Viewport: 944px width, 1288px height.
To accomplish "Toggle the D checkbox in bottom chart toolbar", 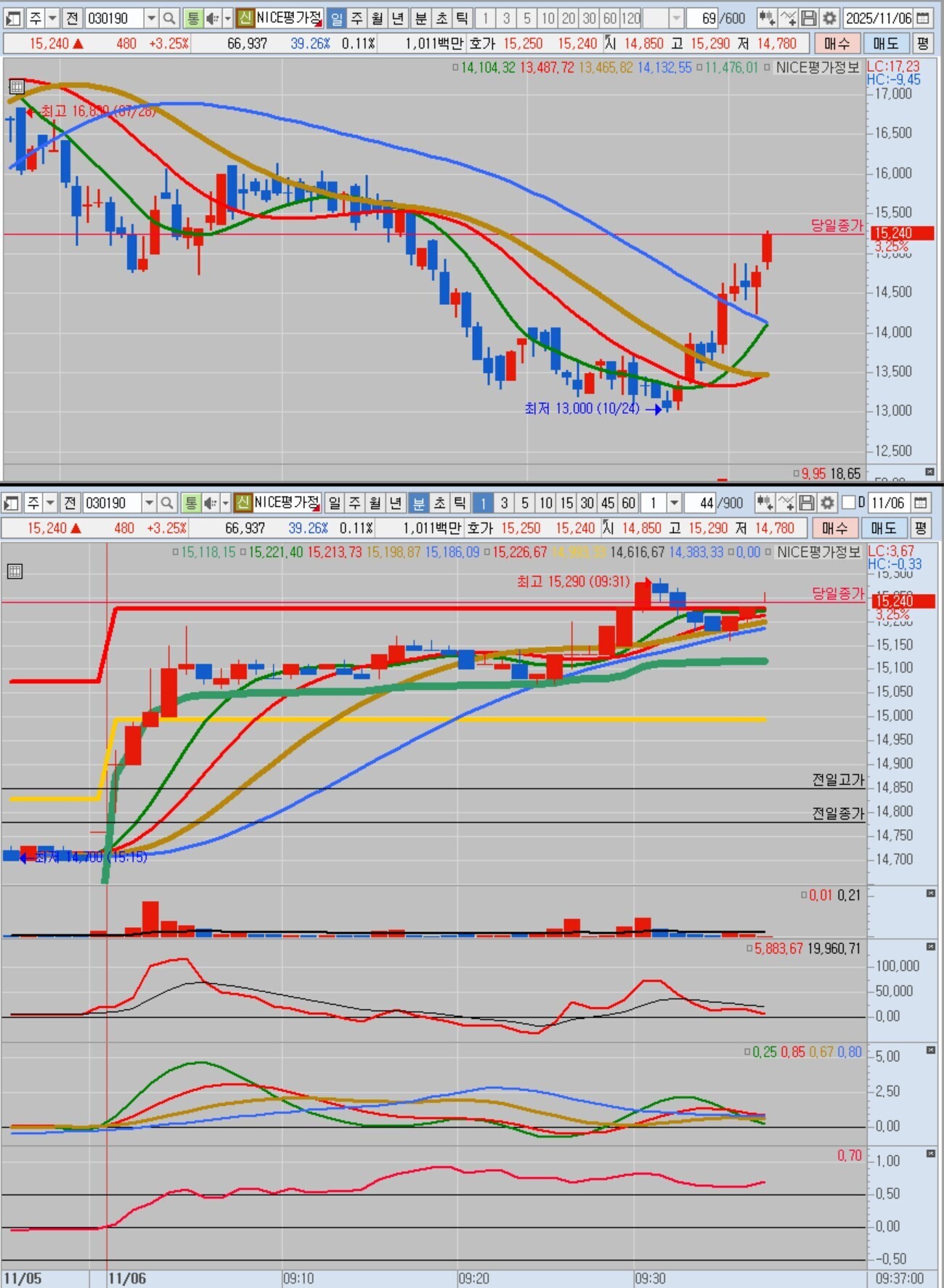I will [x=848, y=503].
